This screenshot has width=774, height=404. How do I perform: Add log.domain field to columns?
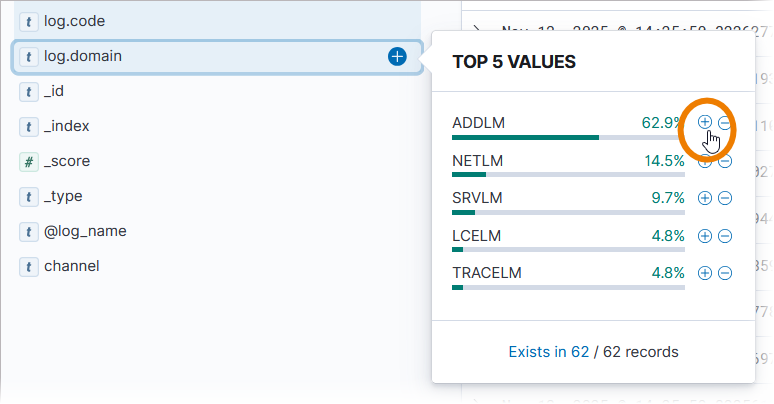[x=397, y=57]
